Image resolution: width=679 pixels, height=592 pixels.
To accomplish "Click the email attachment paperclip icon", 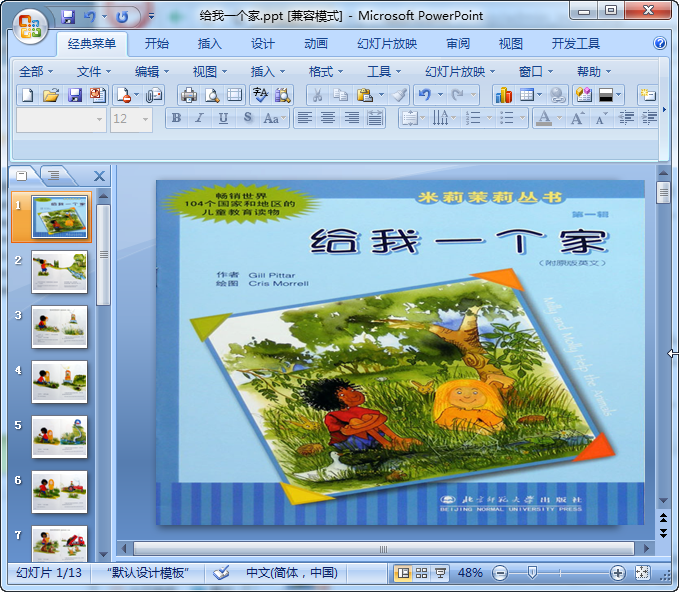I will (153, 95).
